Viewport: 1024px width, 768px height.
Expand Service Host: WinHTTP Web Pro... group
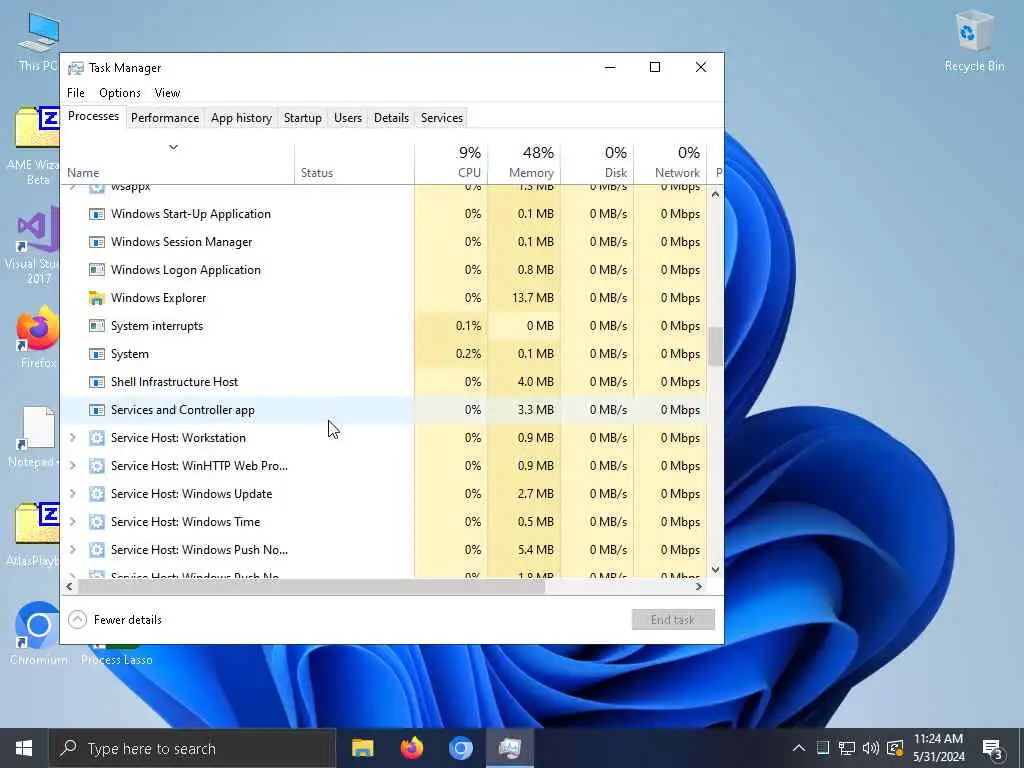tap(72, 466)
